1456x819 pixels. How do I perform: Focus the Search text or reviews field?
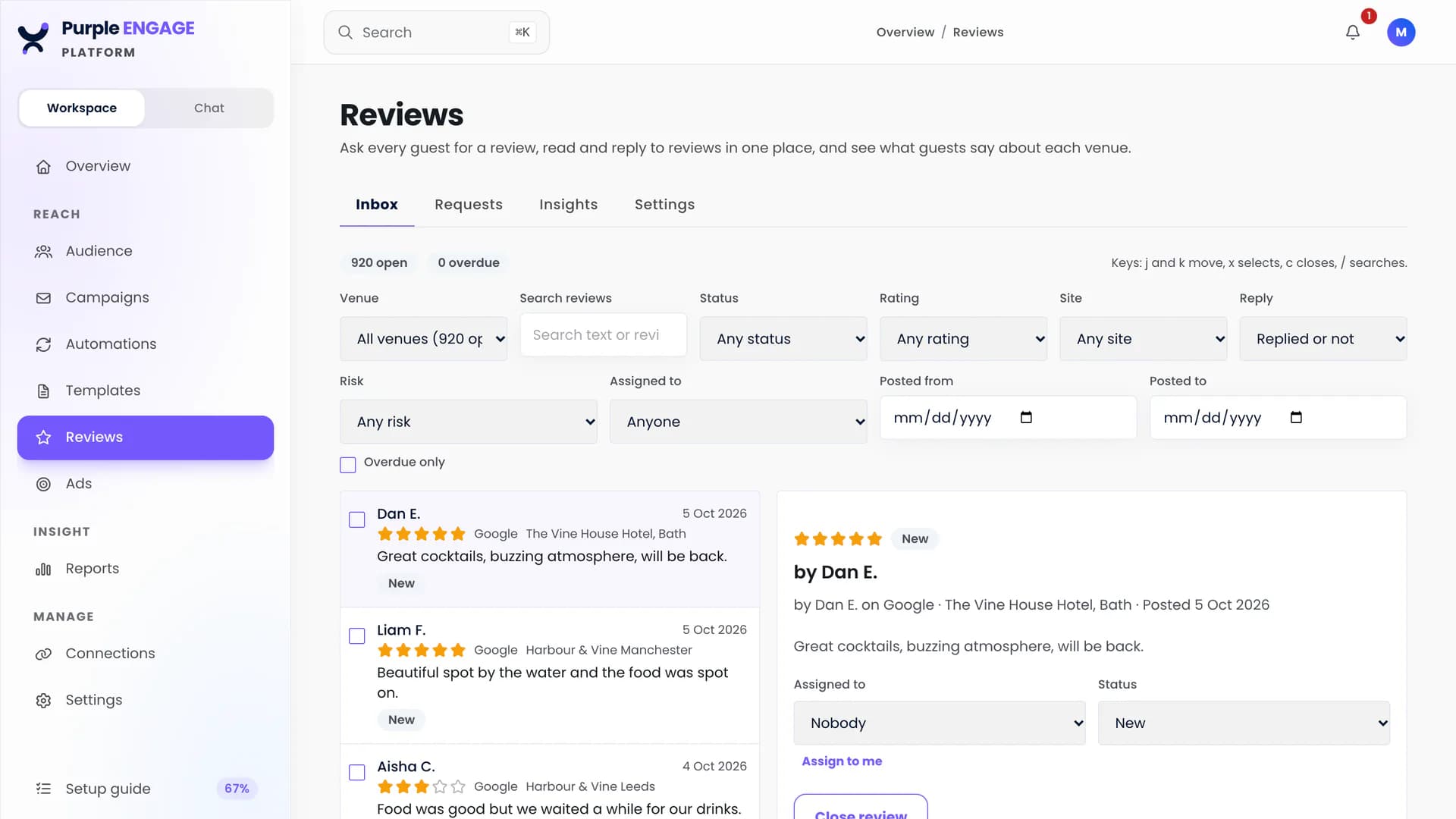tap(604, 335)
